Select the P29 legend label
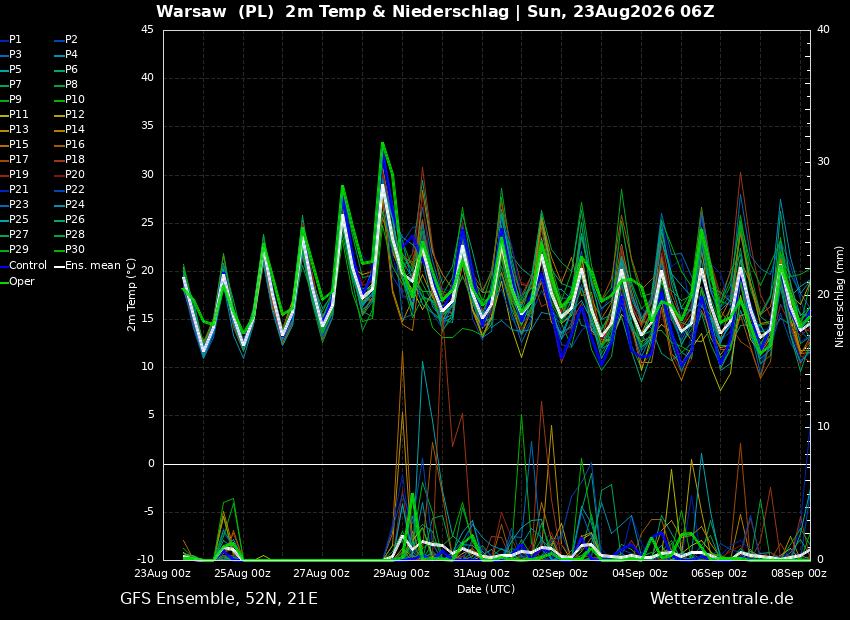 [18, 249]
